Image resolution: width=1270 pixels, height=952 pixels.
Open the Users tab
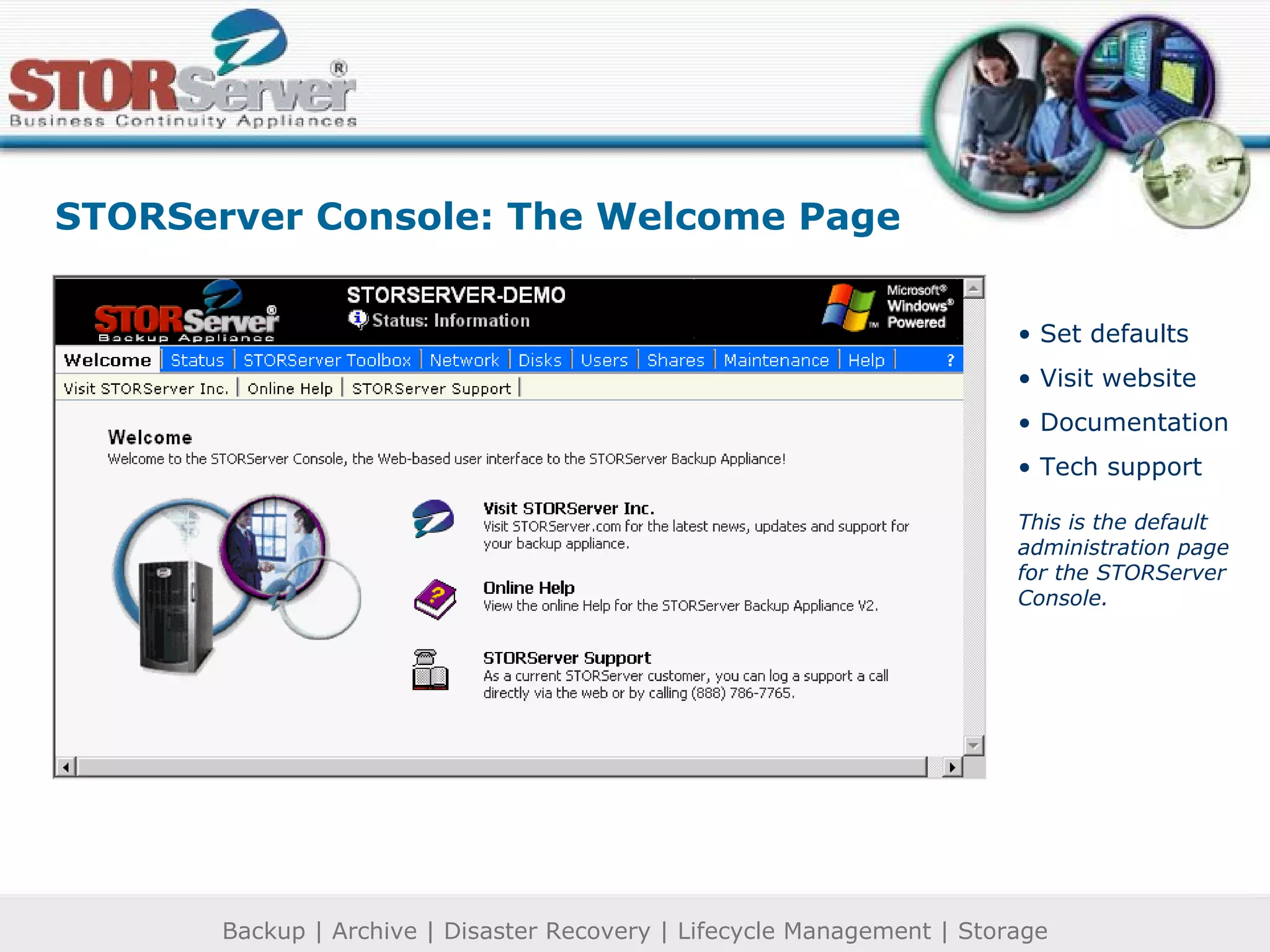click(x=604, y=360)
